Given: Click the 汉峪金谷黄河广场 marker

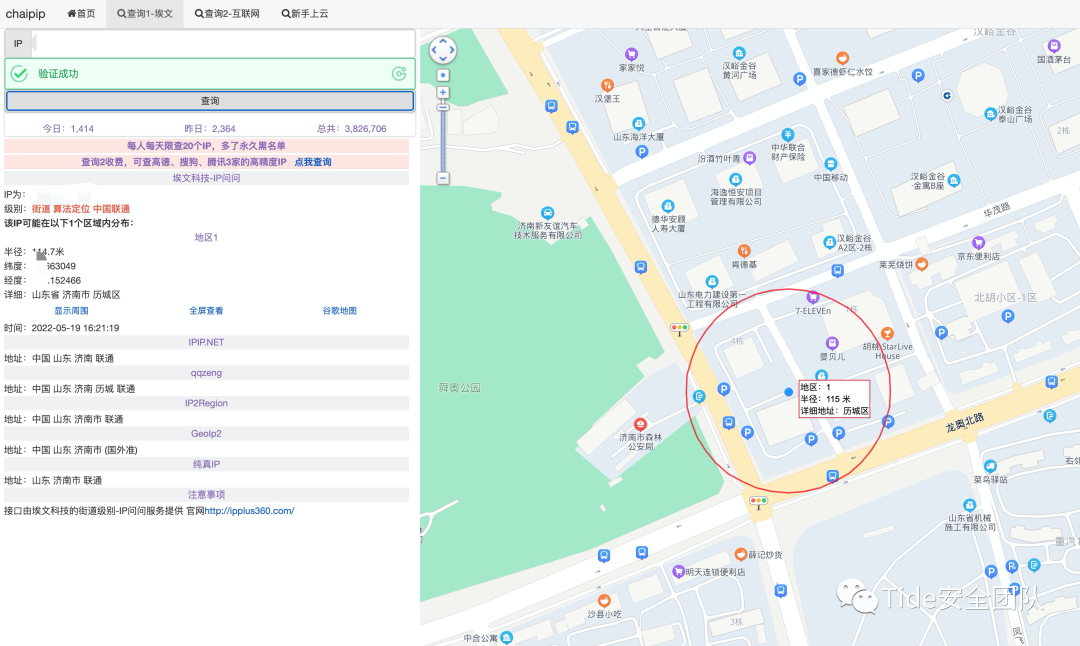Looking at the screenshot, I should click(739, 54).
